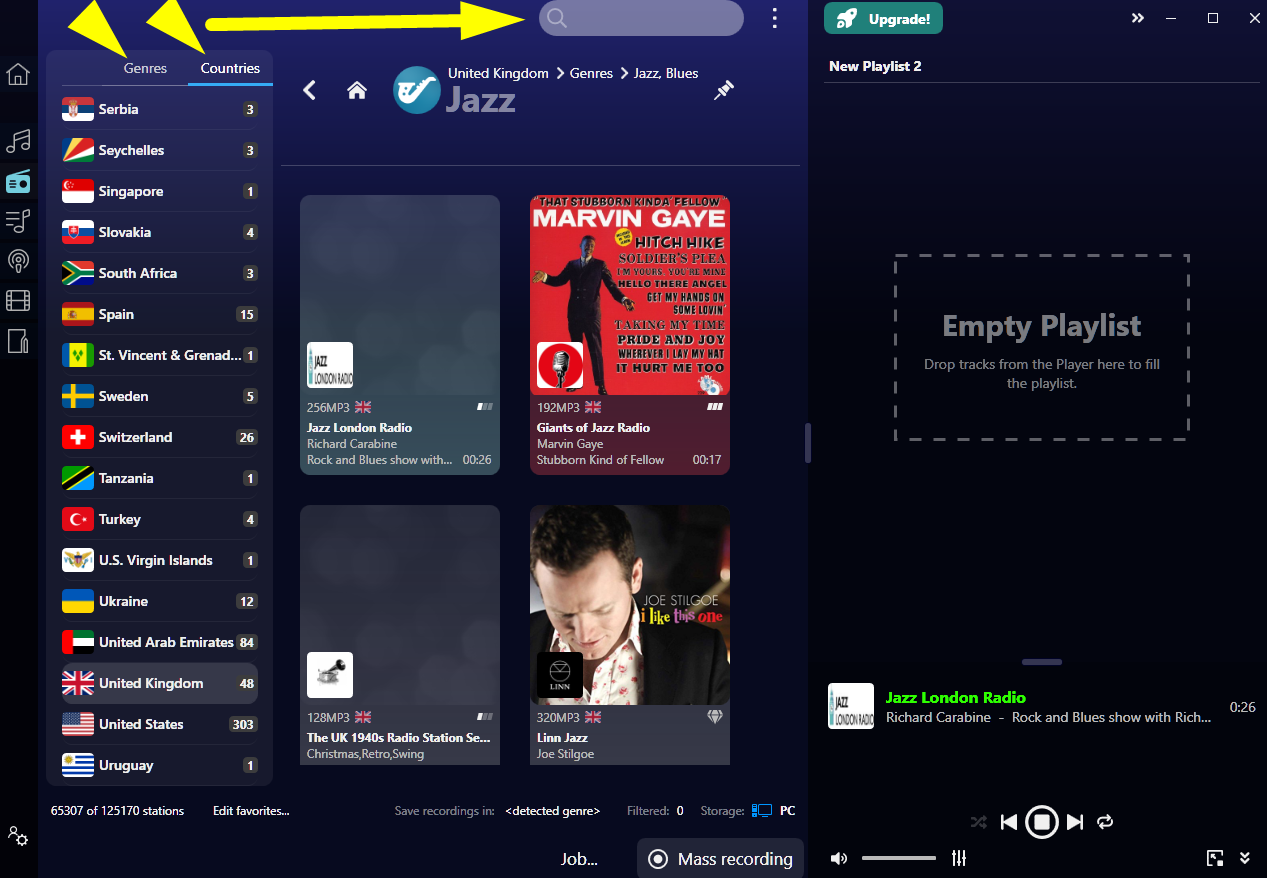Select United States in country list

(x=160, y=724)
